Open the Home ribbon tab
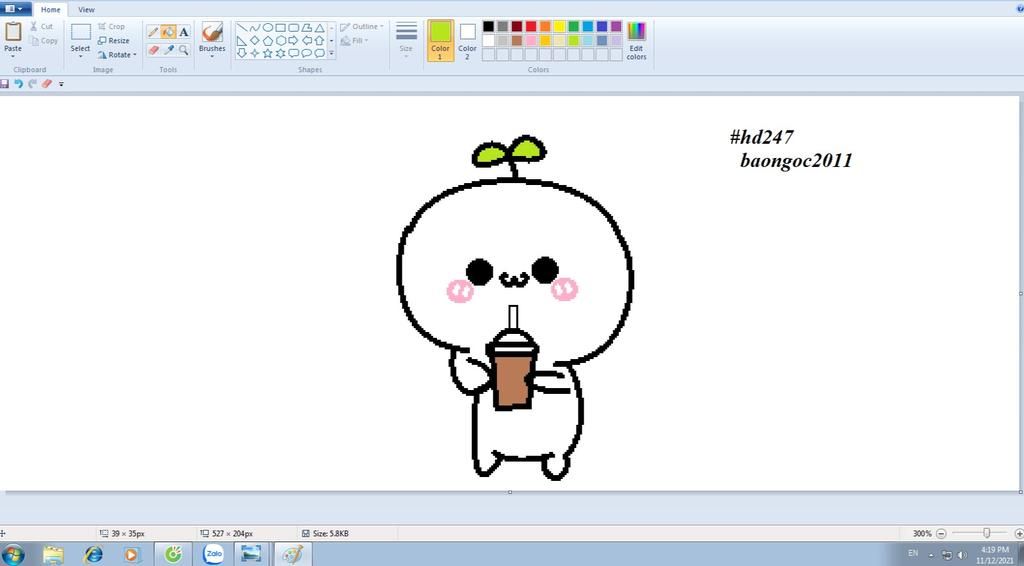Screen dimensions: 1024x566 tap(50, 9)
